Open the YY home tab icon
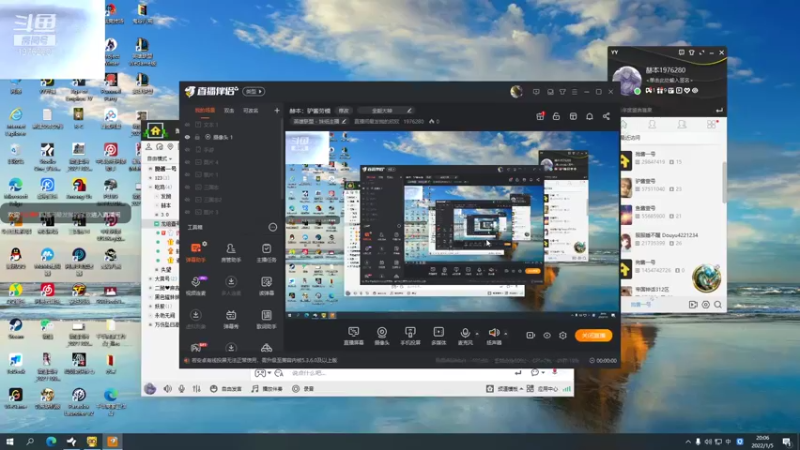Screen dimensions: 800x450 point(623,124)
